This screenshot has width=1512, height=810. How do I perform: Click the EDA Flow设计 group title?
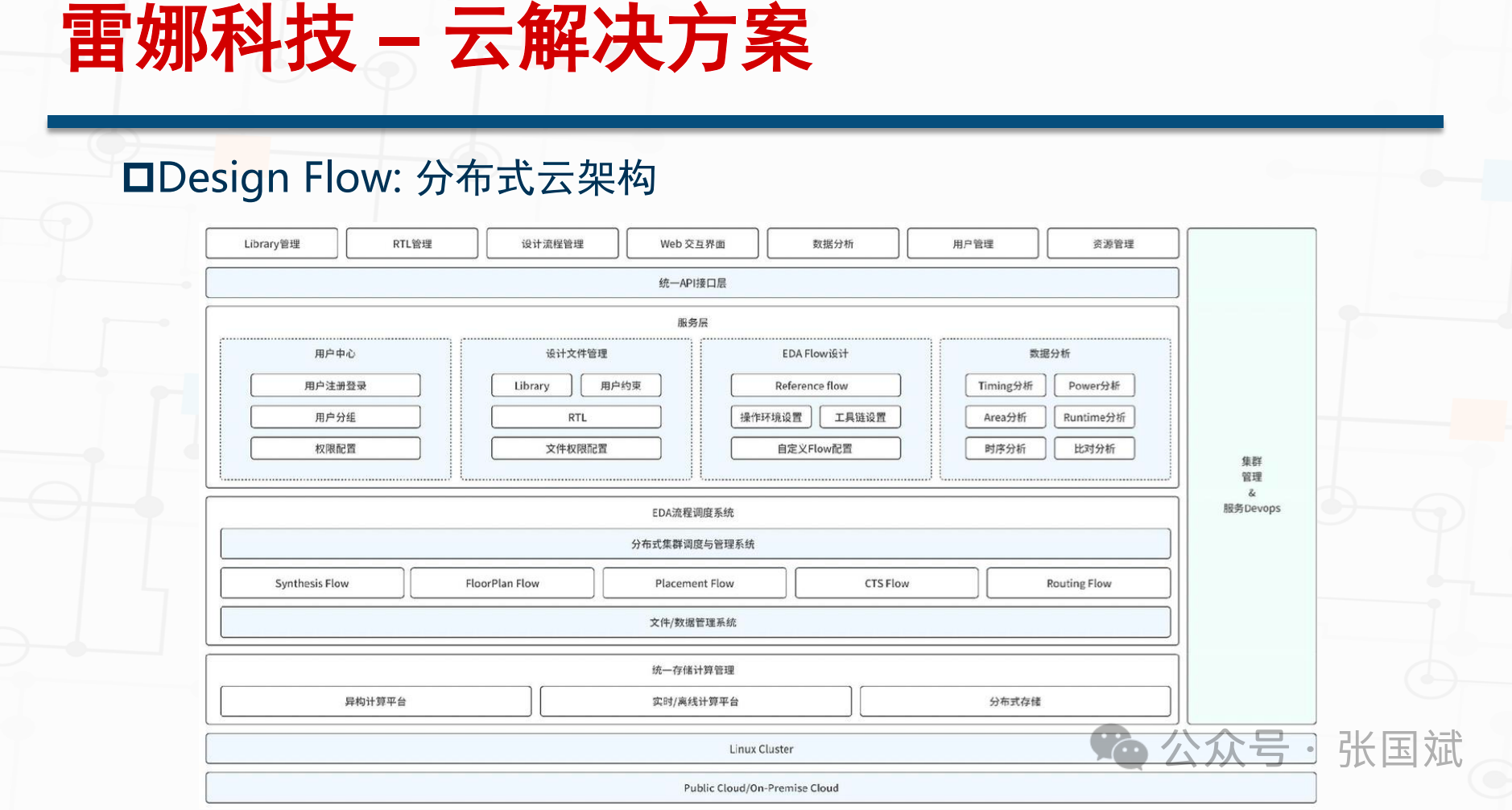816,353
